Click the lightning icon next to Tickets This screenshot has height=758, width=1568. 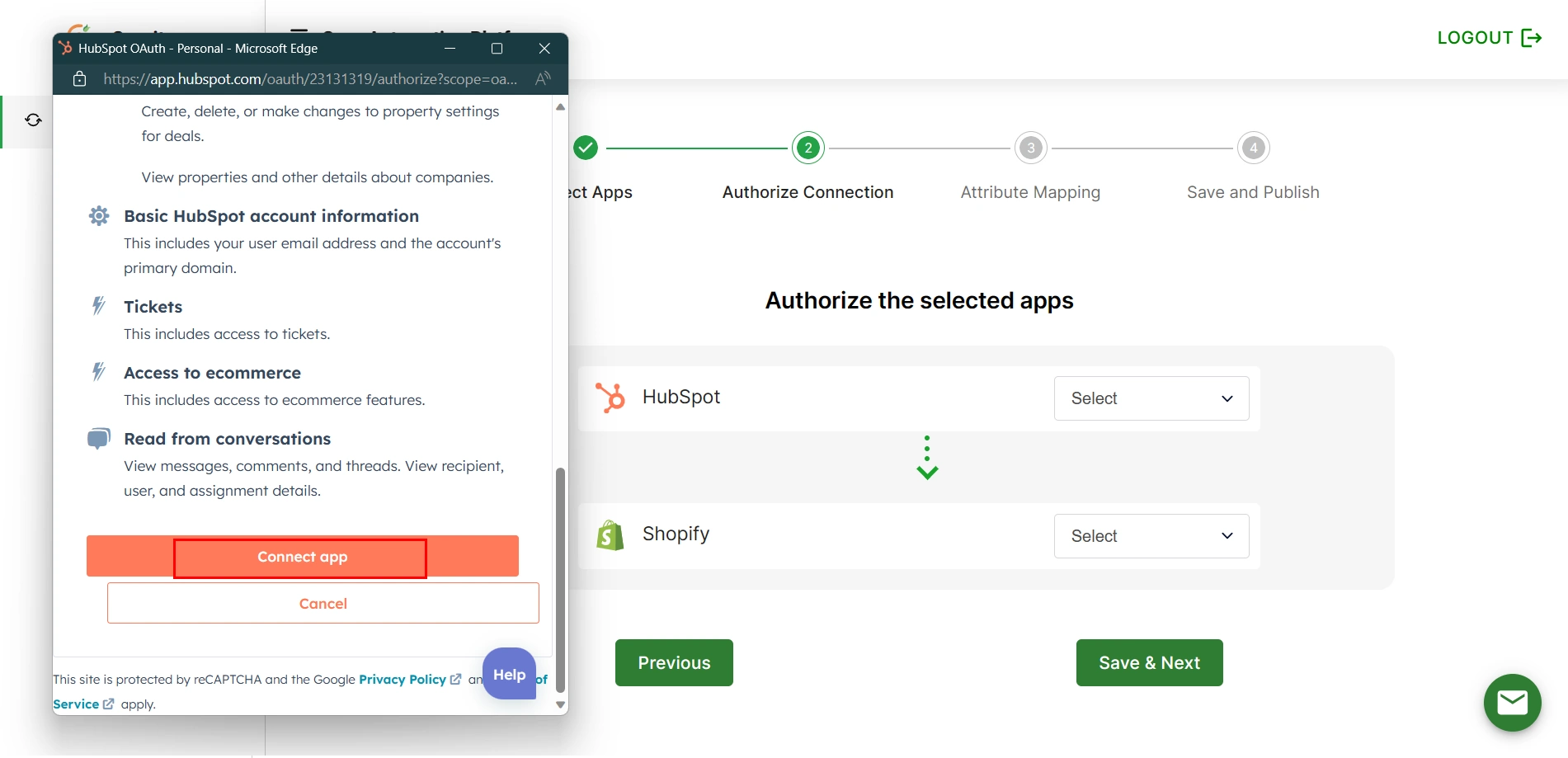(x=98, y=306)
